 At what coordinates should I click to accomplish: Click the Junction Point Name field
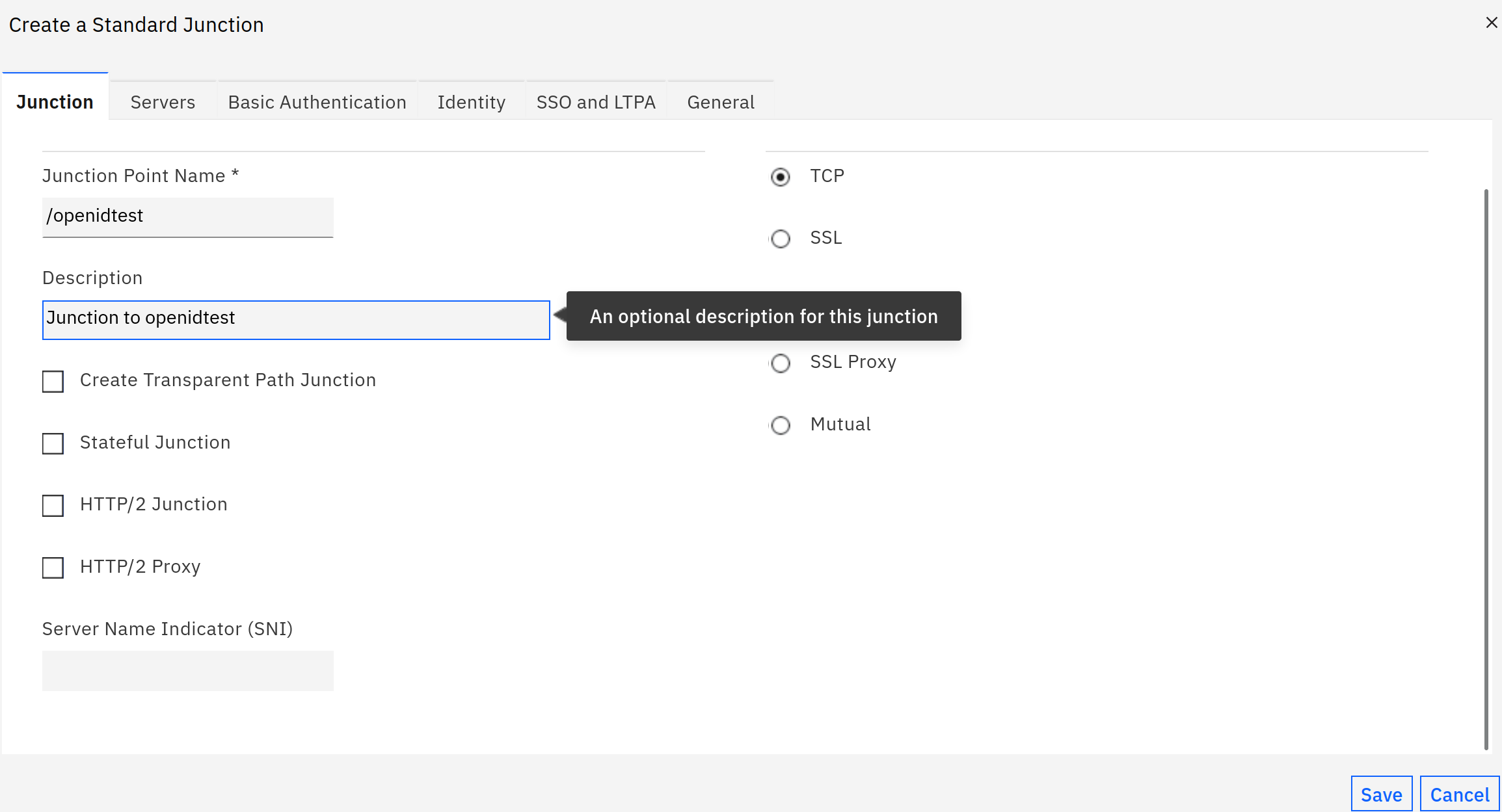[x=187, y=216]
